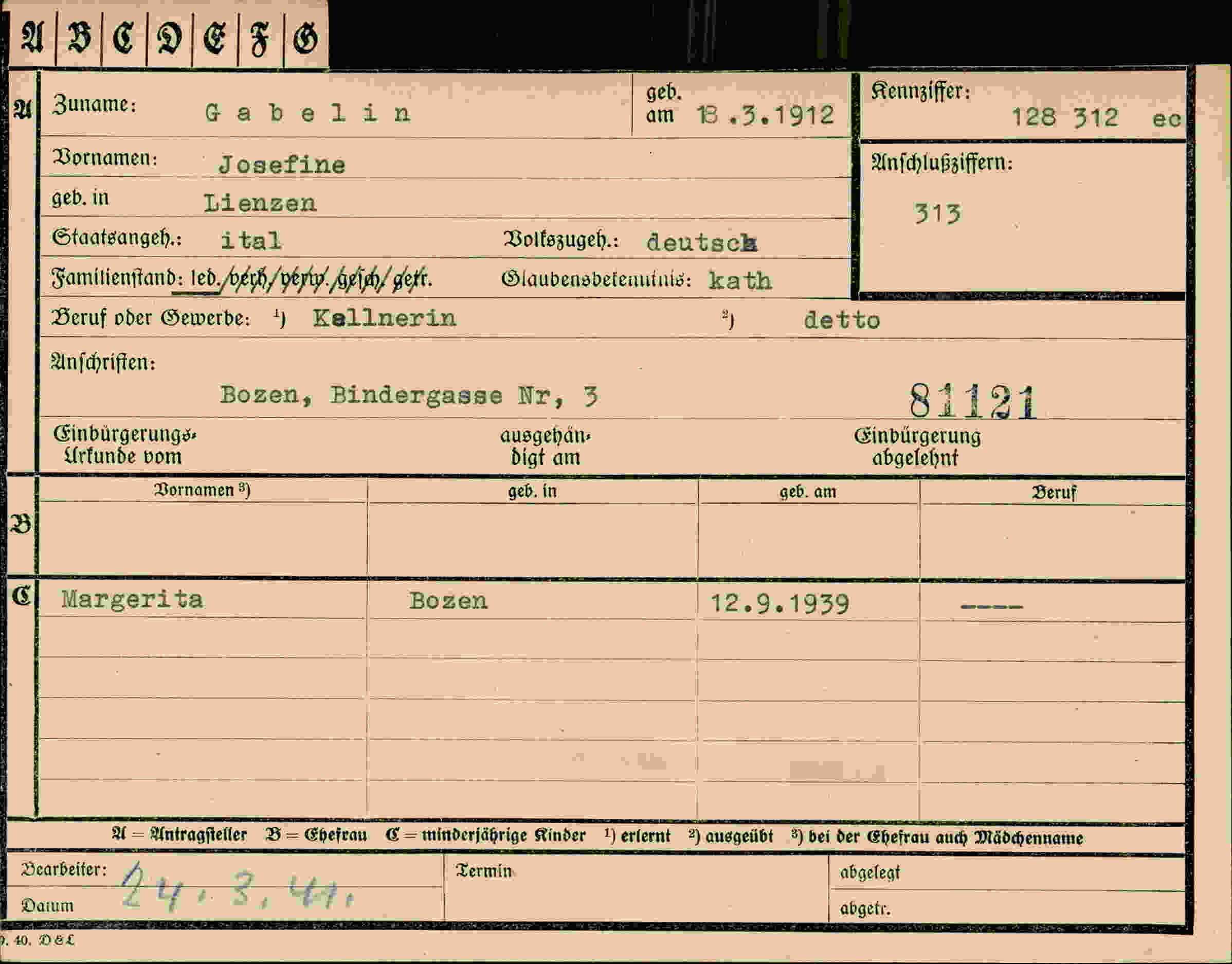The height and width of the screenshot is (964, 1232).
Task: Click the Kennziffer value '128 312'
Action: (1064, 117)
